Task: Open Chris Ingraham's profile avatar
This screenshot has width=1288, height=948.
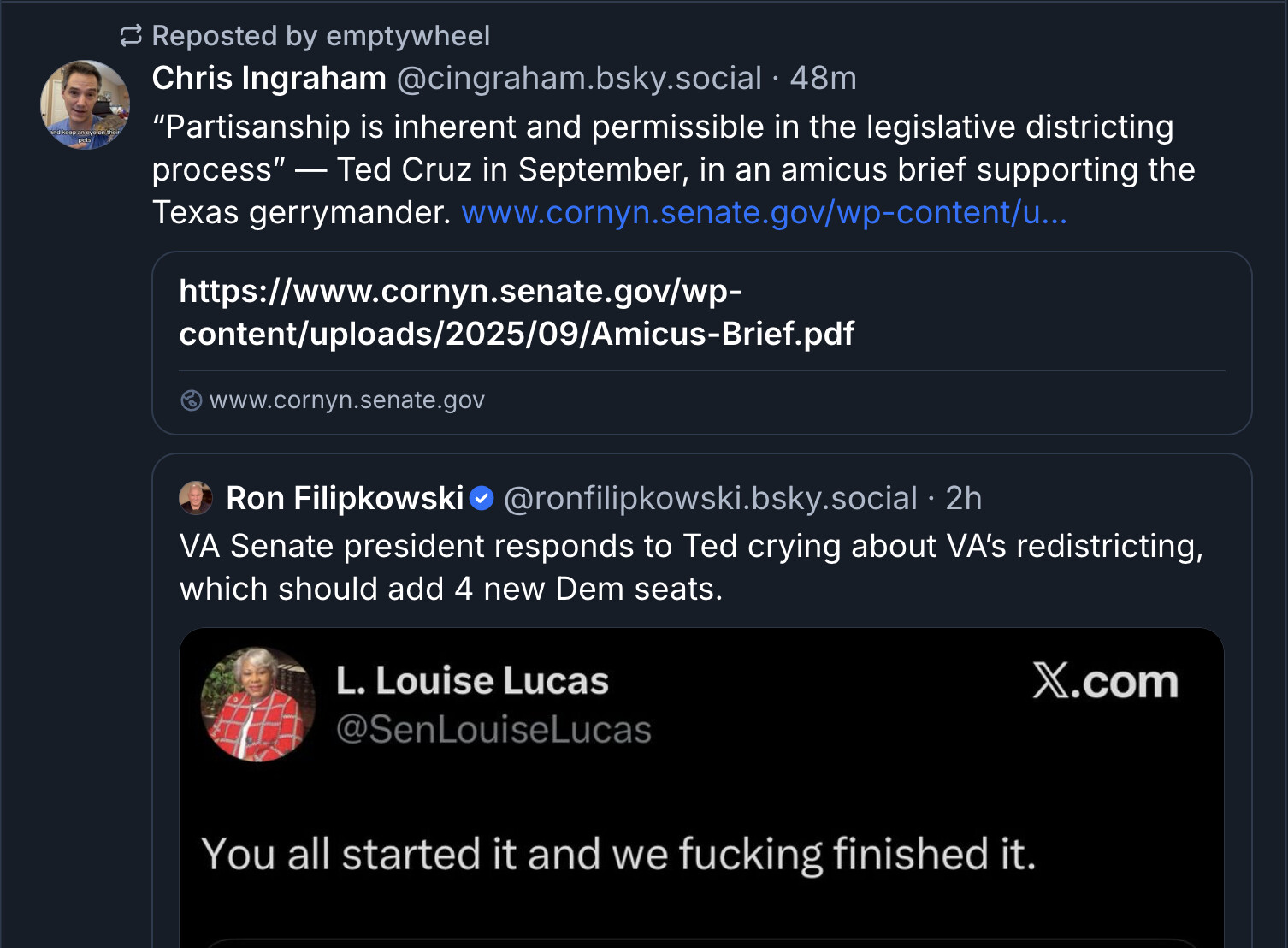Action: pos(85,104)
